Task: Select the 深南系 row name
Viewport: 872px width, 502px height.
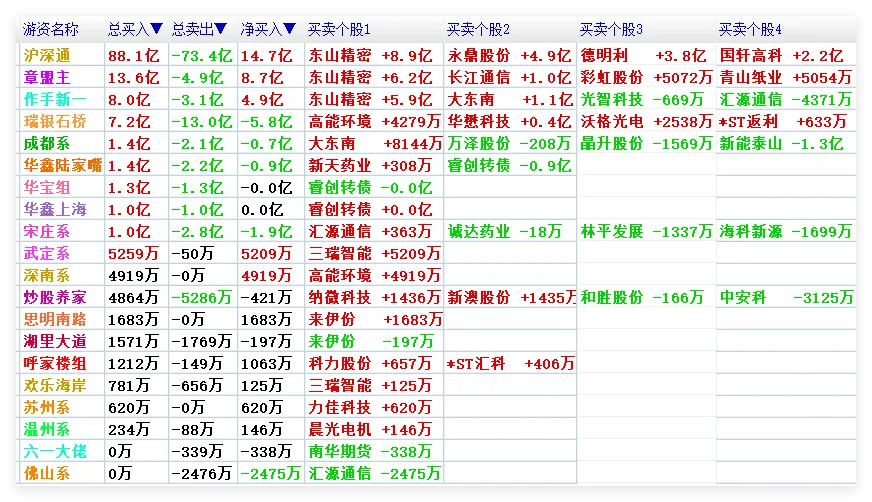Action: [x=47, y=275]
